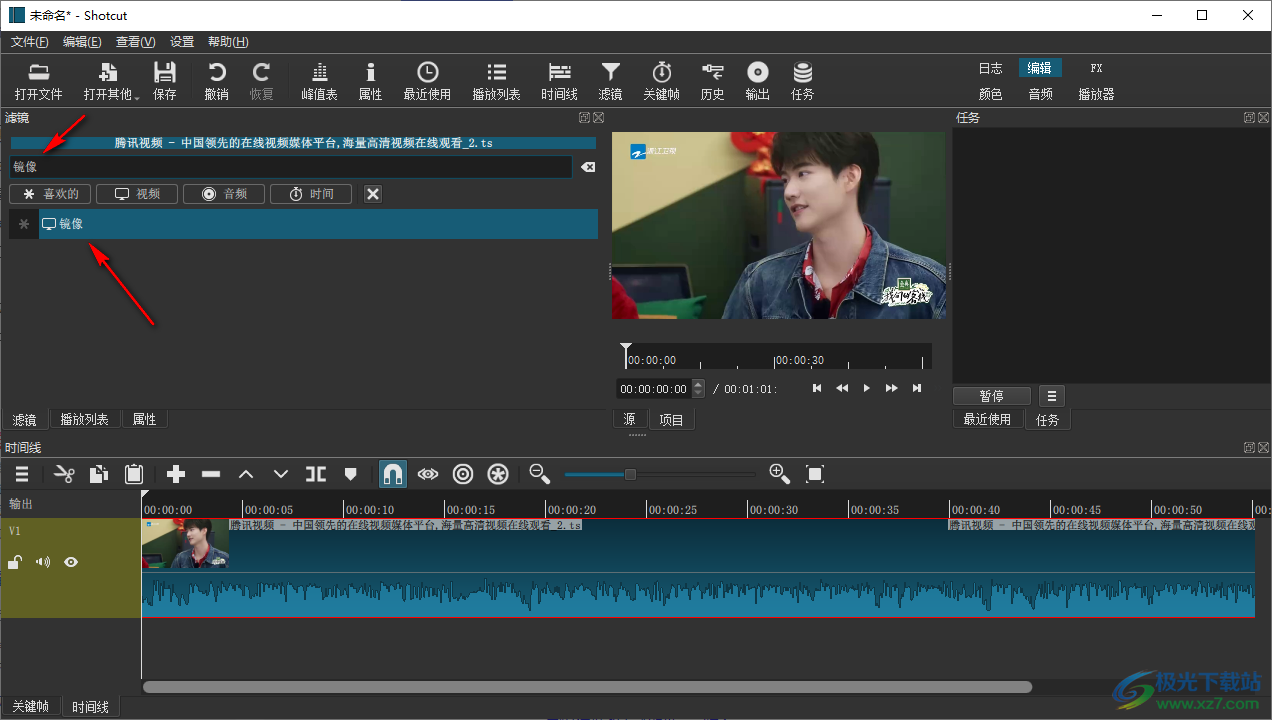Open the History panel from toolbar
Viewport: 1272px width, 720px height.
coord(712,81)
